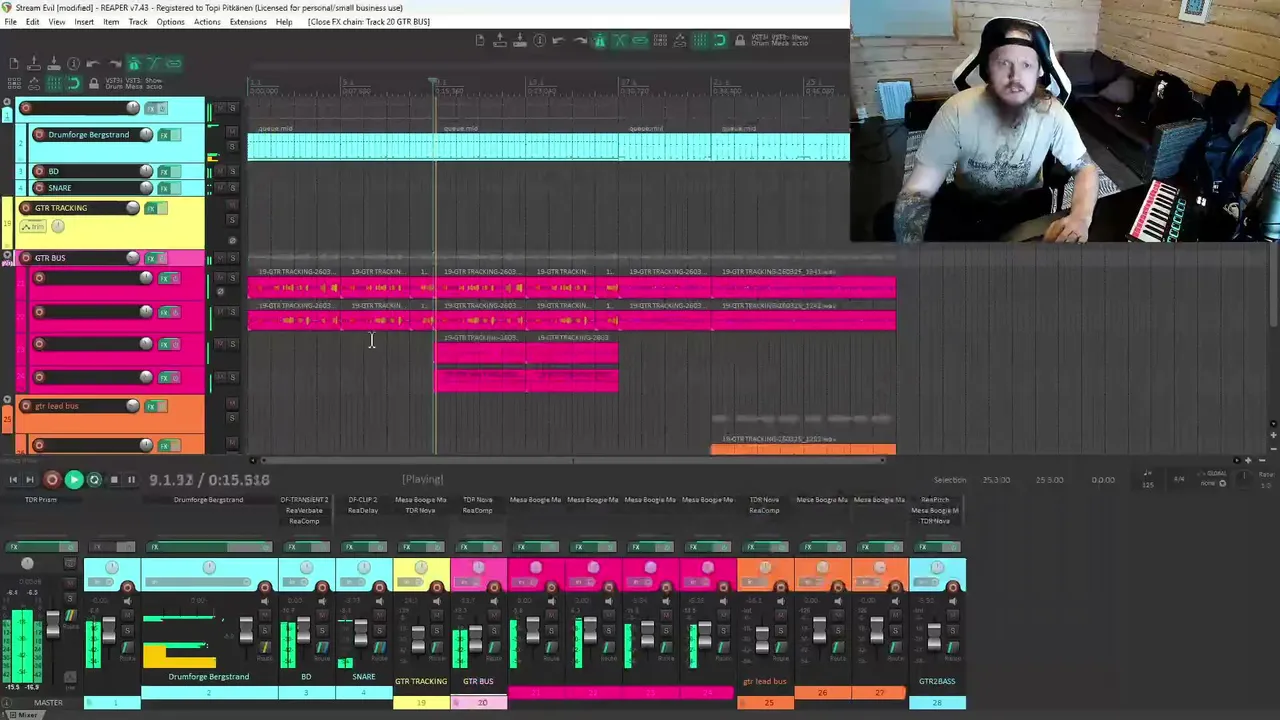Click the BD channel fader in mixer
Viewport: 1280px width, 720px height.
click(x=304, y=629)
